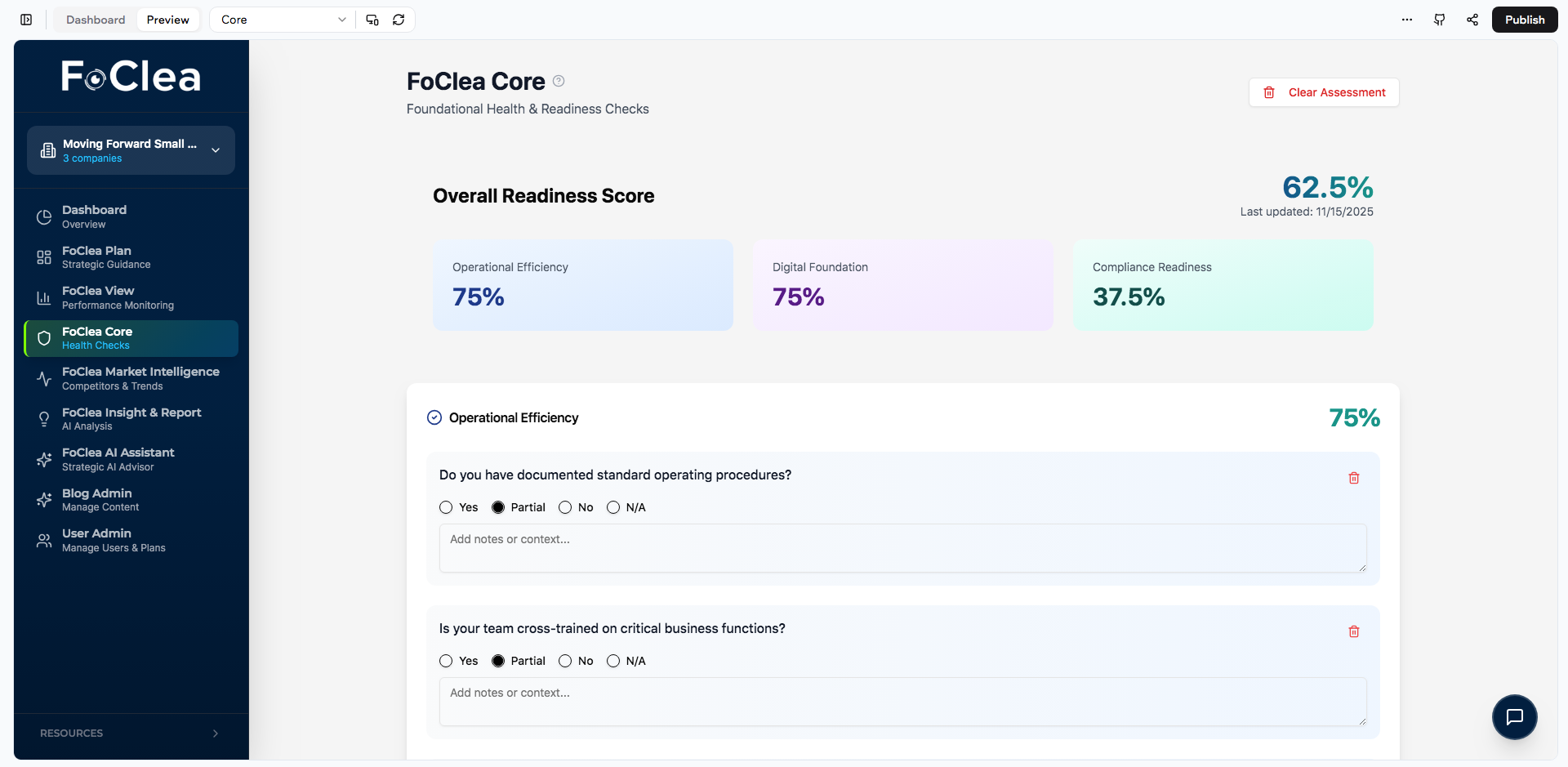Viewport: 1568px width, 767px height.
Task: Select Yes for documented standard operating procedures
Action: tap(446, 507)
